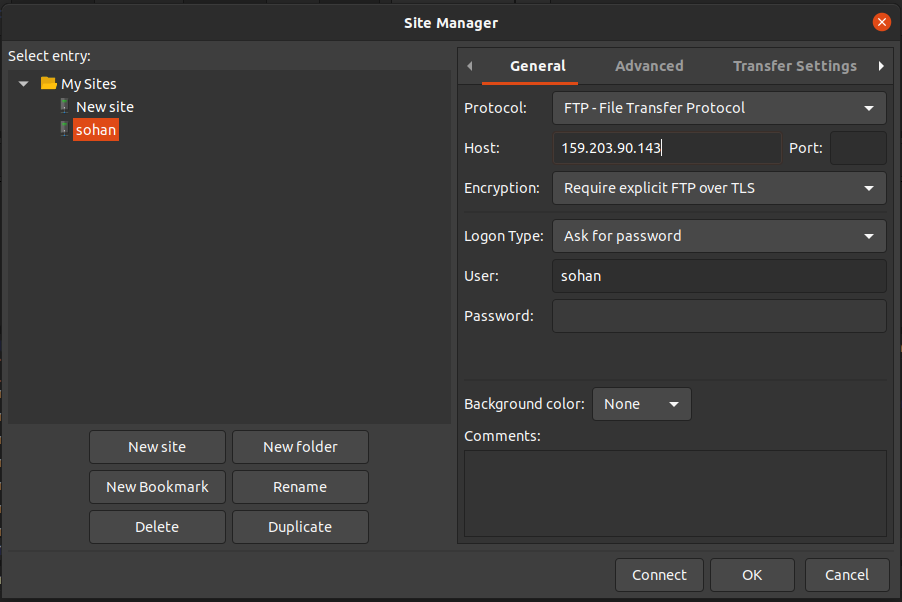Click the left tab scroll arrow

[x=470, y=66]
